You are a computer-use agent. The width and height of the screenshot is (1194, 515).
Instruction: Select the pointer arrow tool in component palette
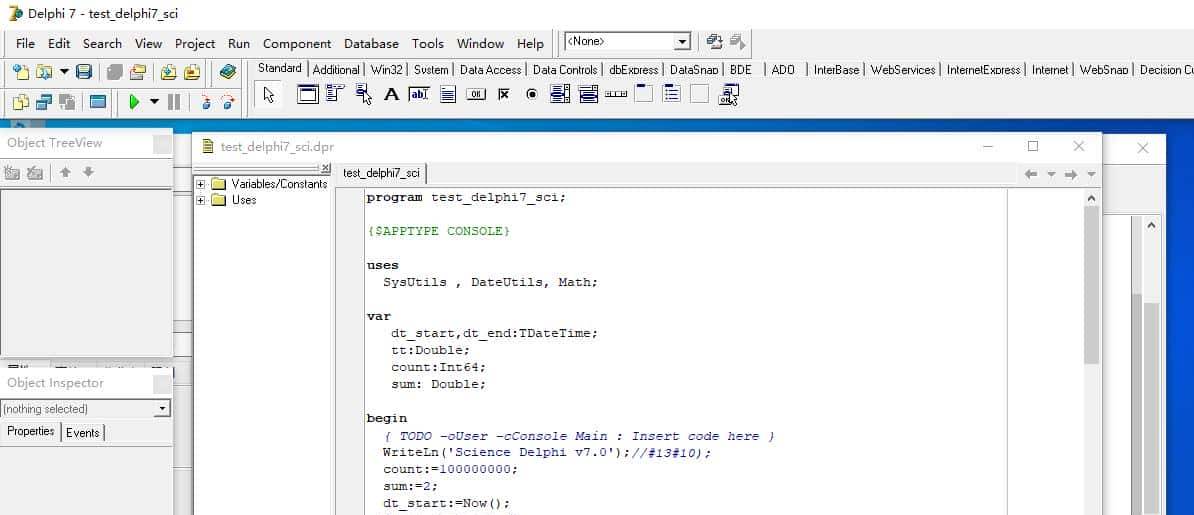(x=269, y=94)
